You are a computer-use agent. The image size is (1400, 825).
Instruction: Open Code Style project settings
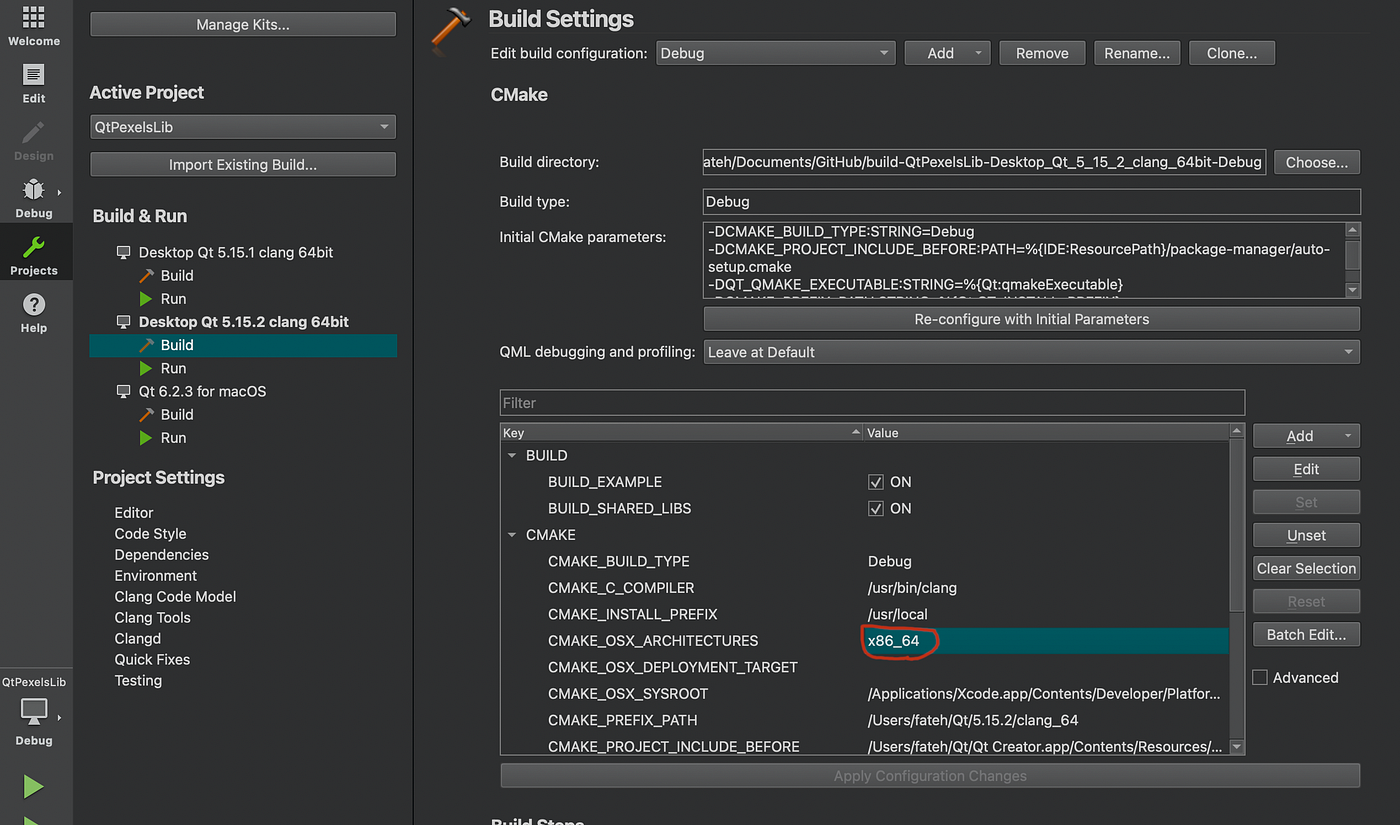coord(150,534)
